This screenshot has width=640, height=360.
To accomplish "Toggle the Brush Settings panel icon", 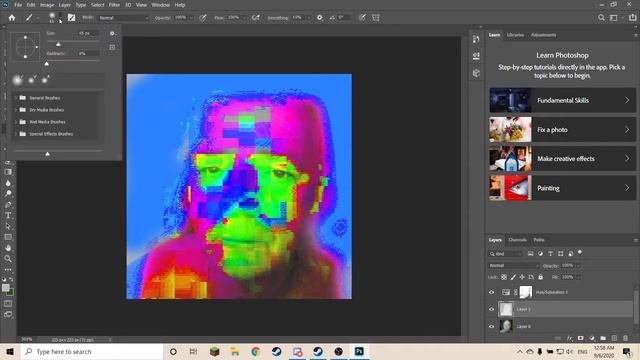I will tap(71, 18).
